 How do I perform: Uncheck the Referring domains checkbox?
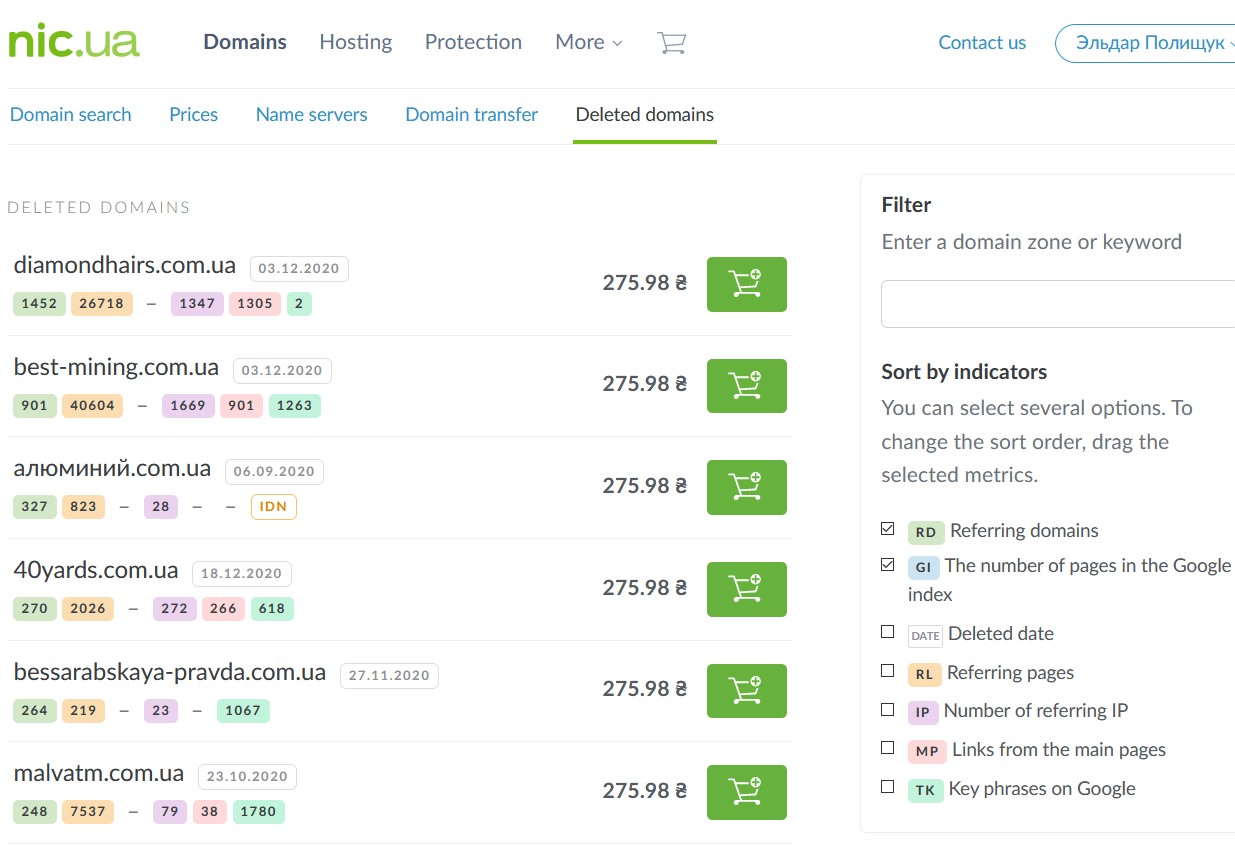coord(888,529)
